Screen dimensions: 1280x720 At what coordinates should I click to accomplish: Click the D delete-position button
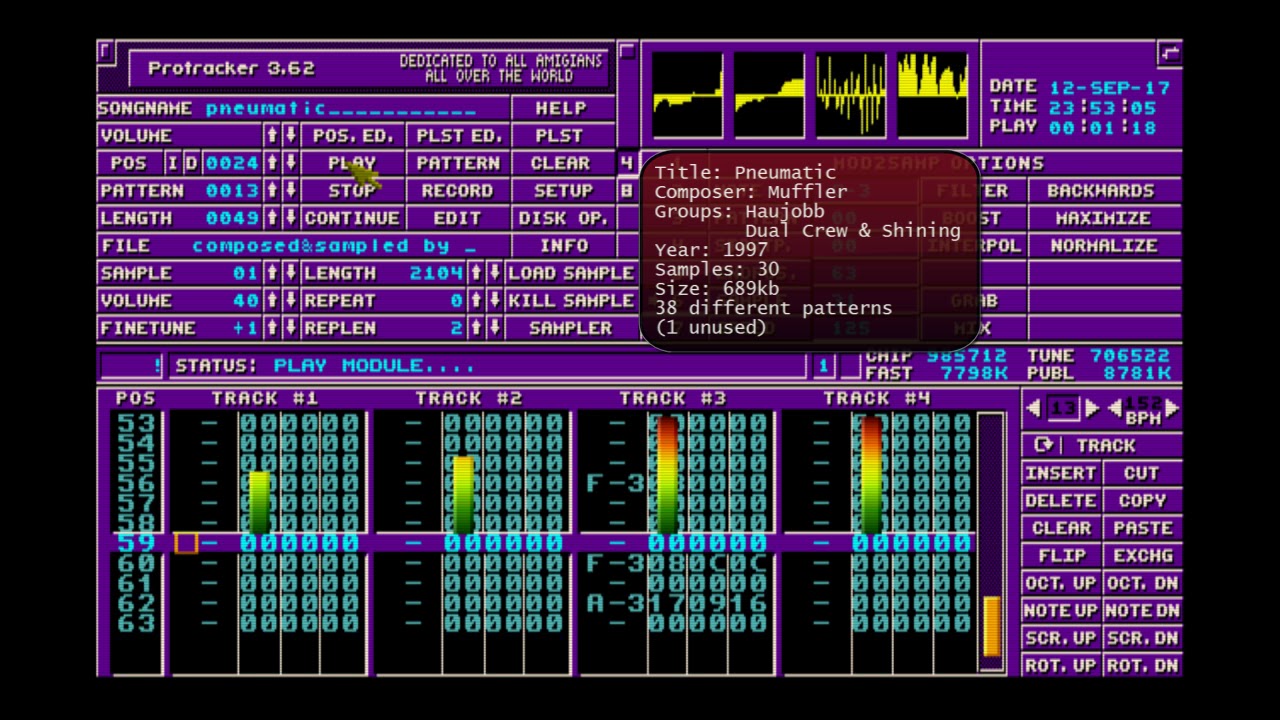[190, 163]
